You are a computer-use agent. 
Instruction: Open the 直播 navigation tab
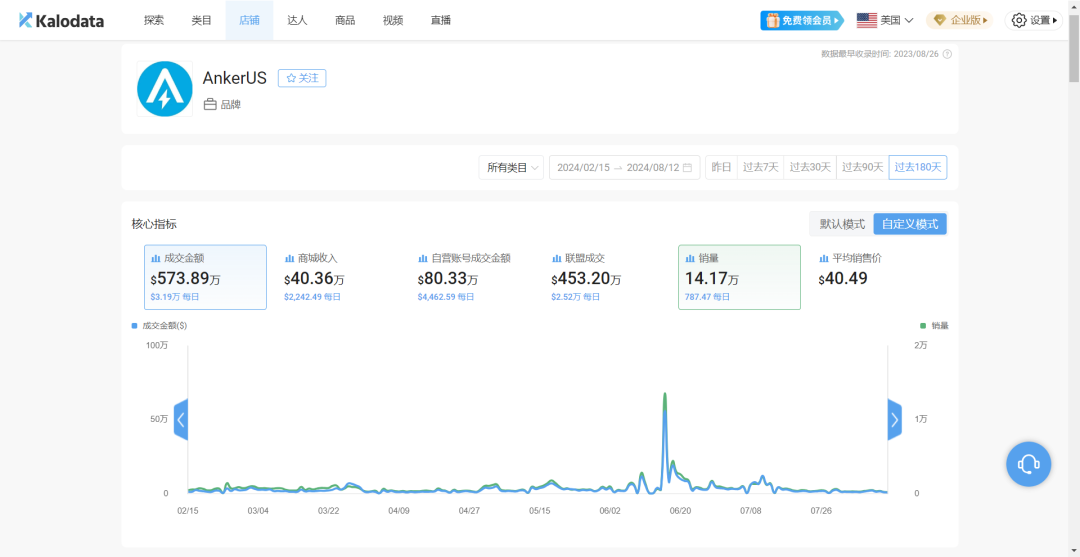point(440,20)
